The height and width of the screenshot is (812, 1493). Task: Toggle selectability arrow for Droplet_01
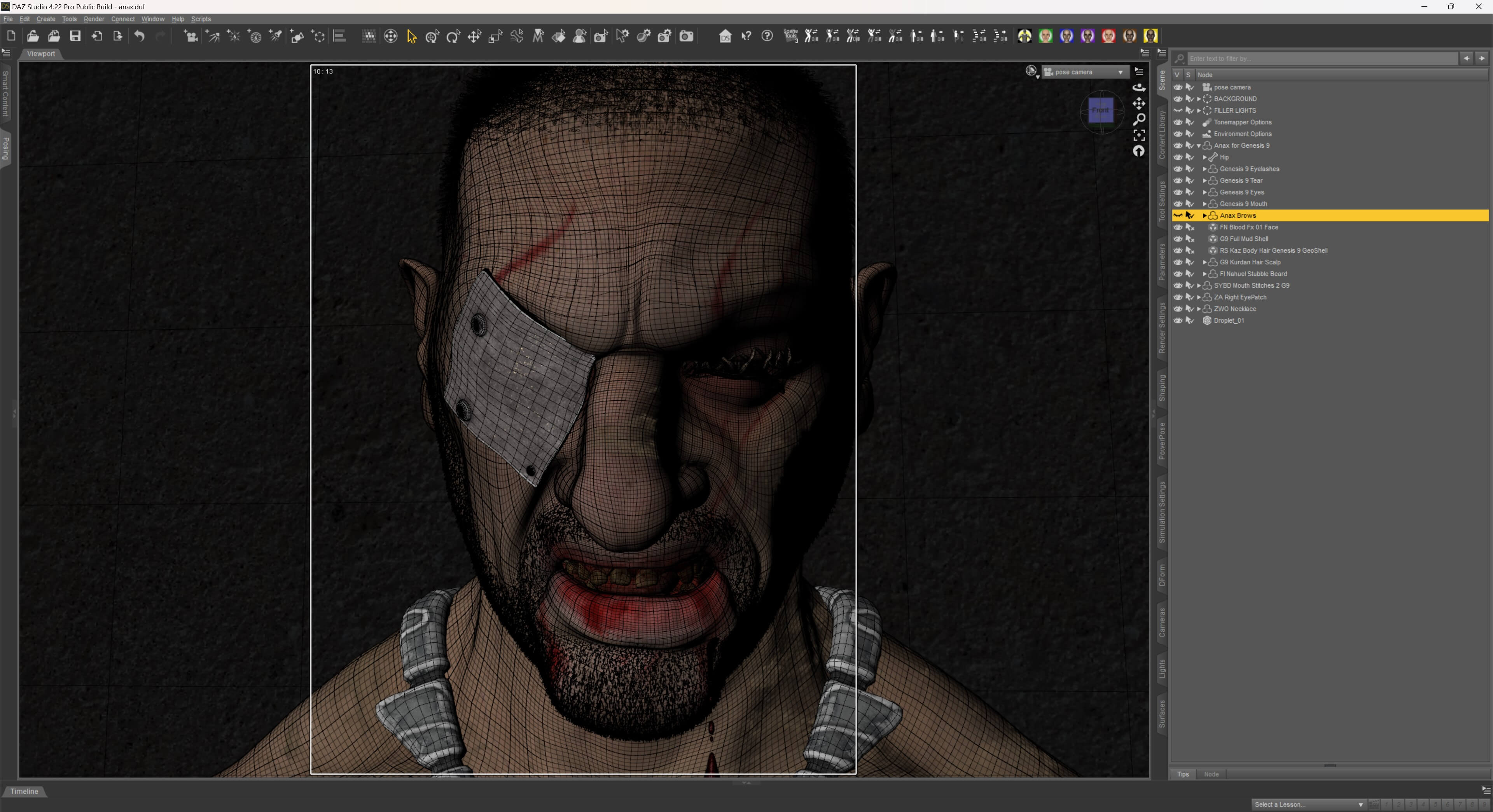click(1190, 321)
